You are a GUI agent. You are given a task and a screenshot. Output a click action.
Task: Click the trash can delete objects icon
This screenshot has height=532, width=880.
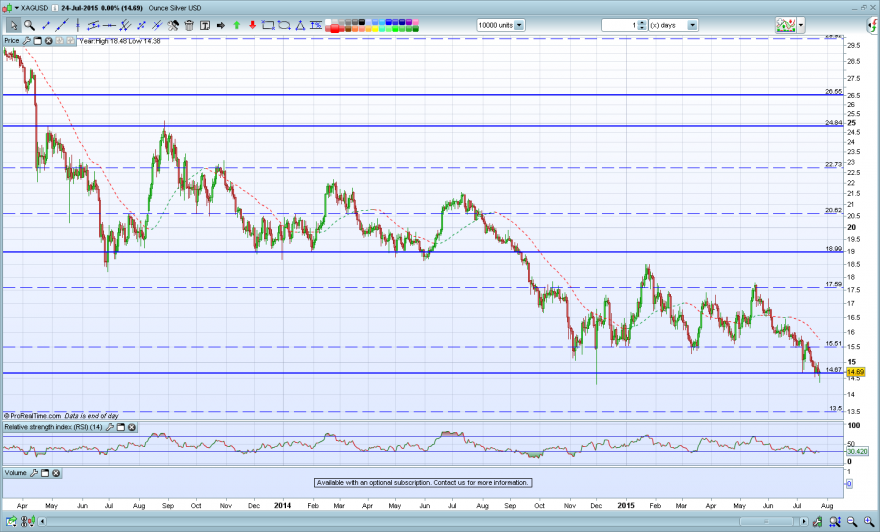tap(189, 25)
